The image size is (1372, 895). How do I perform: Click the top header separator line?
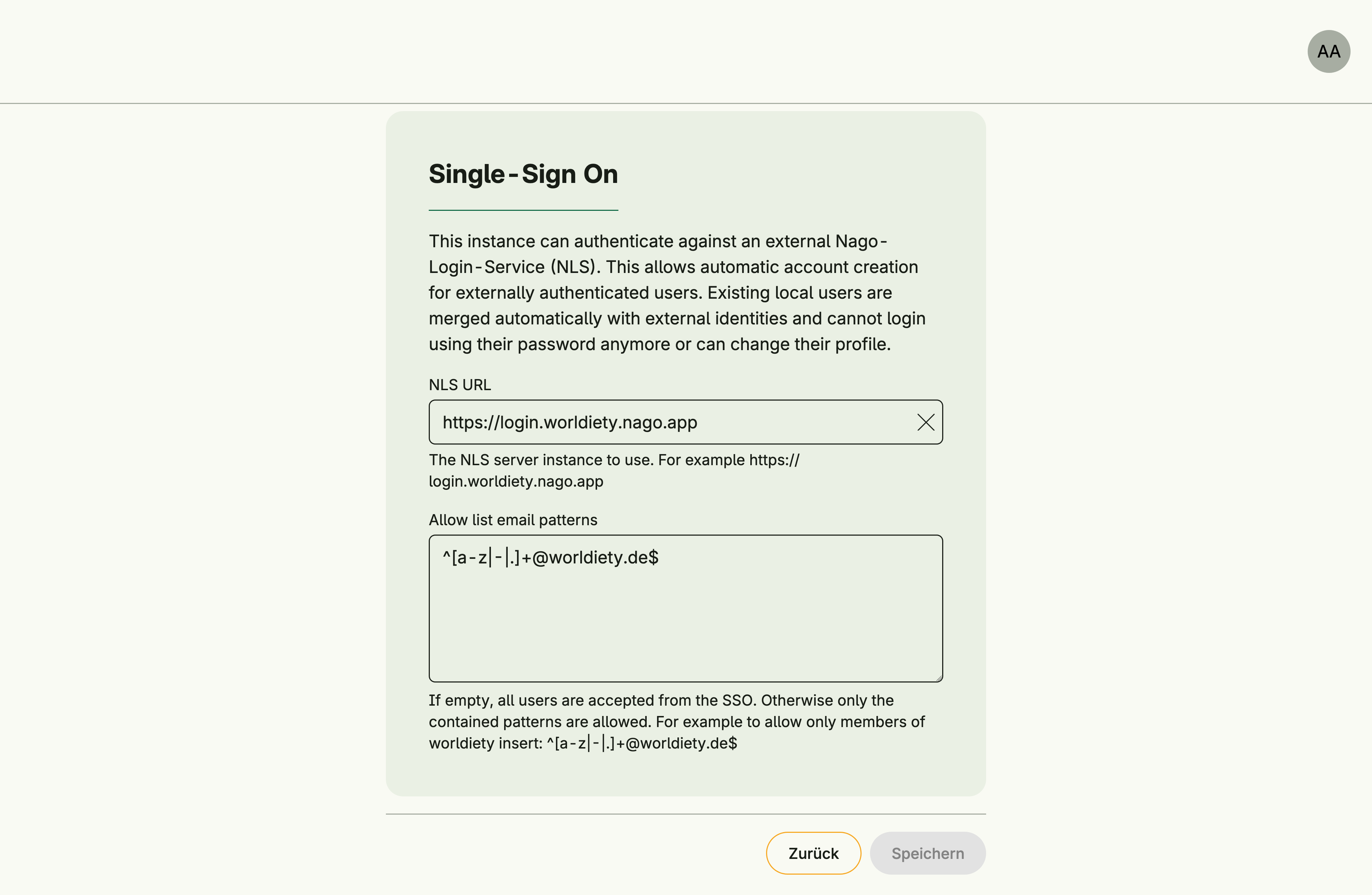[685, 104]
